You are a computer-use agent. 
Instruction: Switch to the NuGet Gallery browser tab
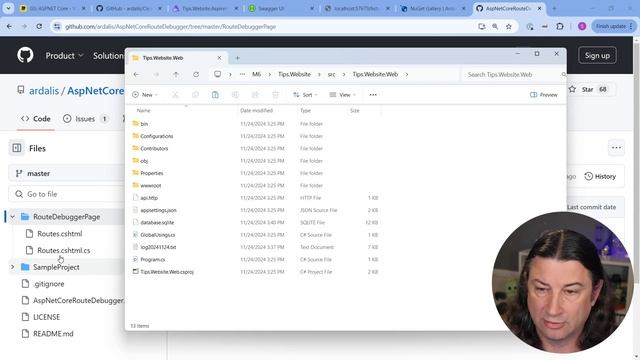(x=433, y=8)
